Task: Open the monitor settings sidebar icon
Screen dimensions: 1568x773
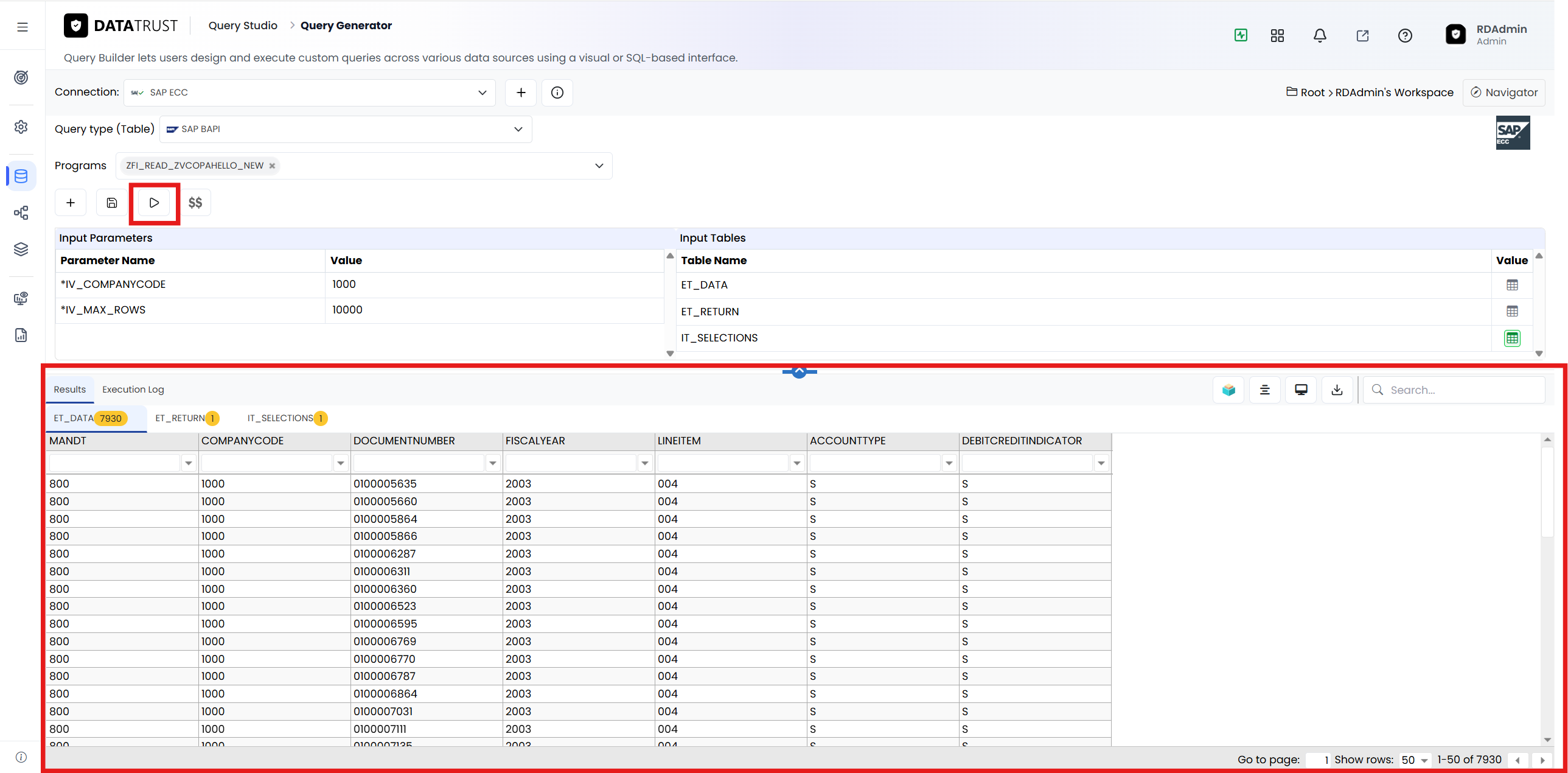Action: coord(21,298)
